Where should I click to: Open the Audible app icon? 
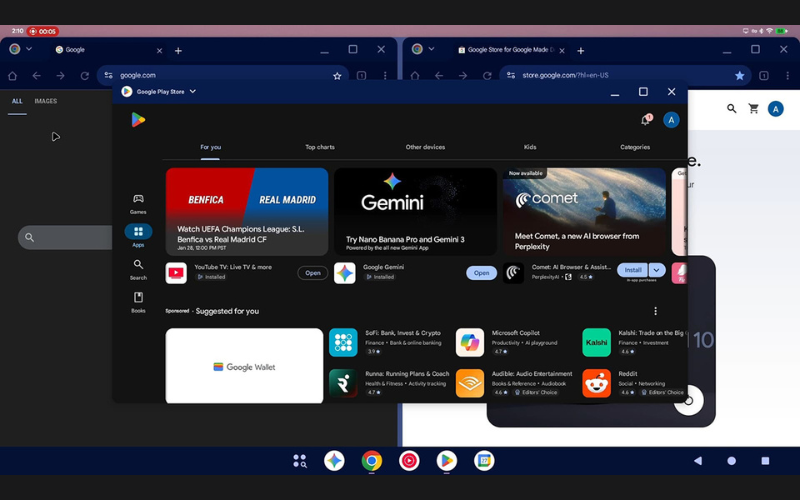pos(470,383)
